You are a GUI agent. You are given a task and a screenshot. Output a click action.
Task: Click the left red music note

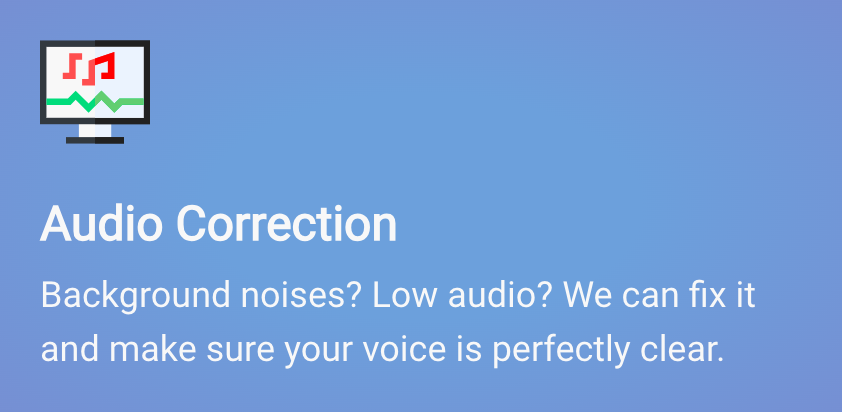tap(73, 67)
